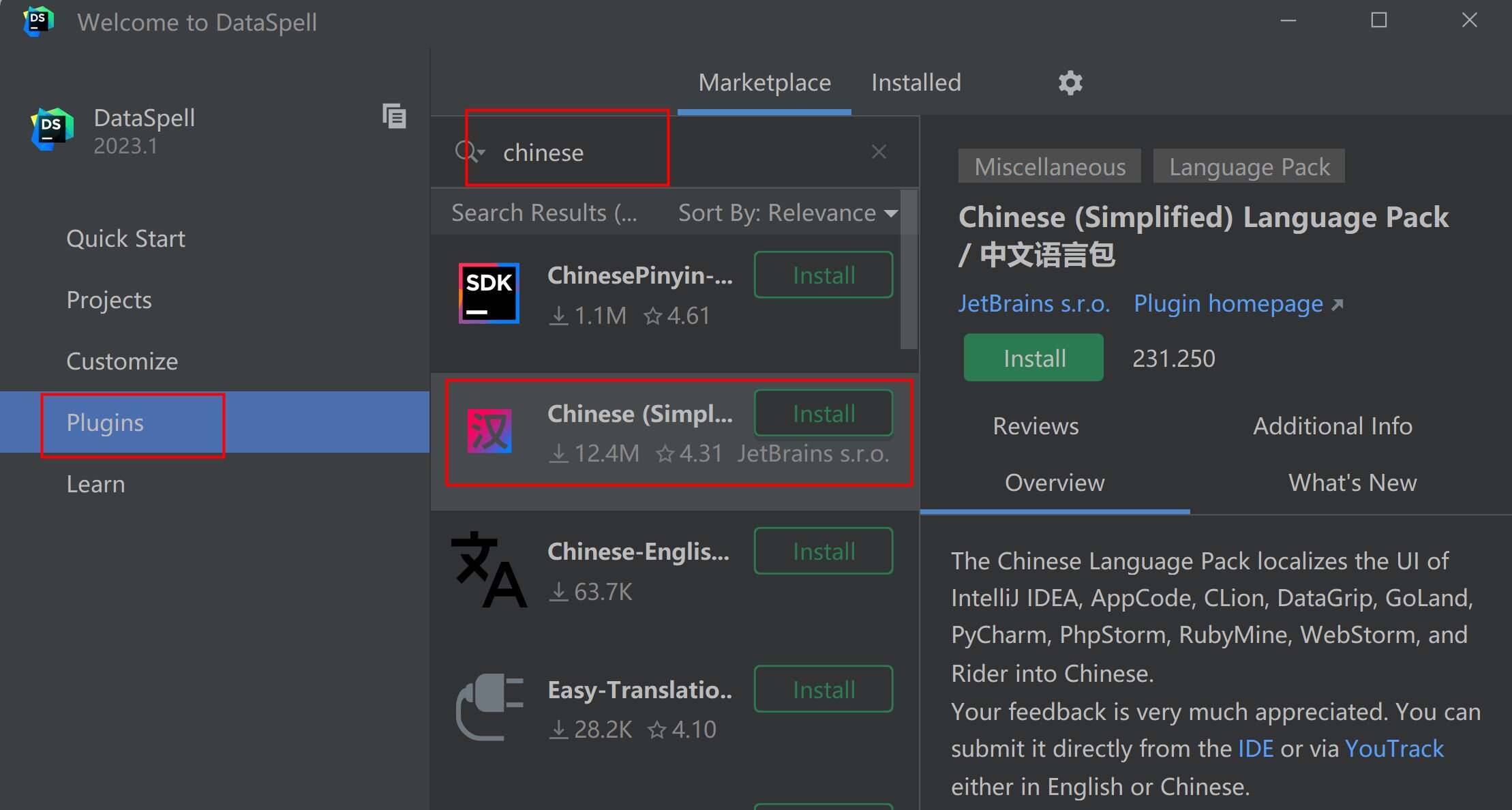
Task: Select the ChinesePinyin SDK plugin icon
Action: click(x=489, y=293)
